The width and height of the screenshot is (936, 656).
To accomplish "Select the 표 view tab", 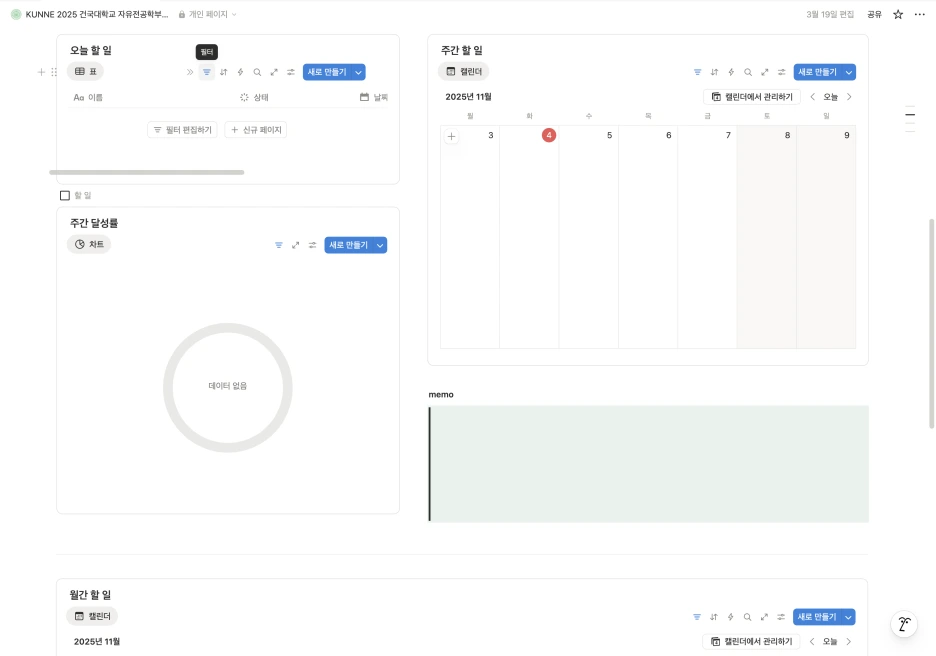I will pyautogui.click(x=85, y=72).
